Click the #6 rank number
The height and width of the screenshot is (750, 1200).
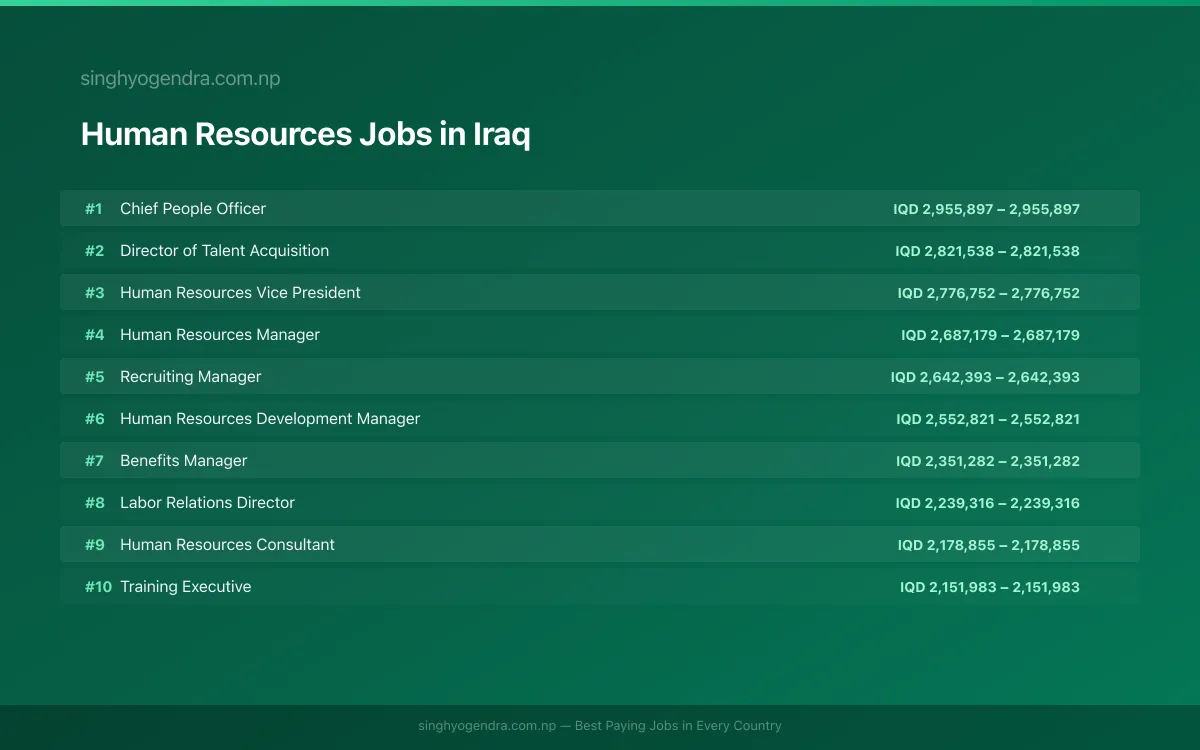point(94,419)
